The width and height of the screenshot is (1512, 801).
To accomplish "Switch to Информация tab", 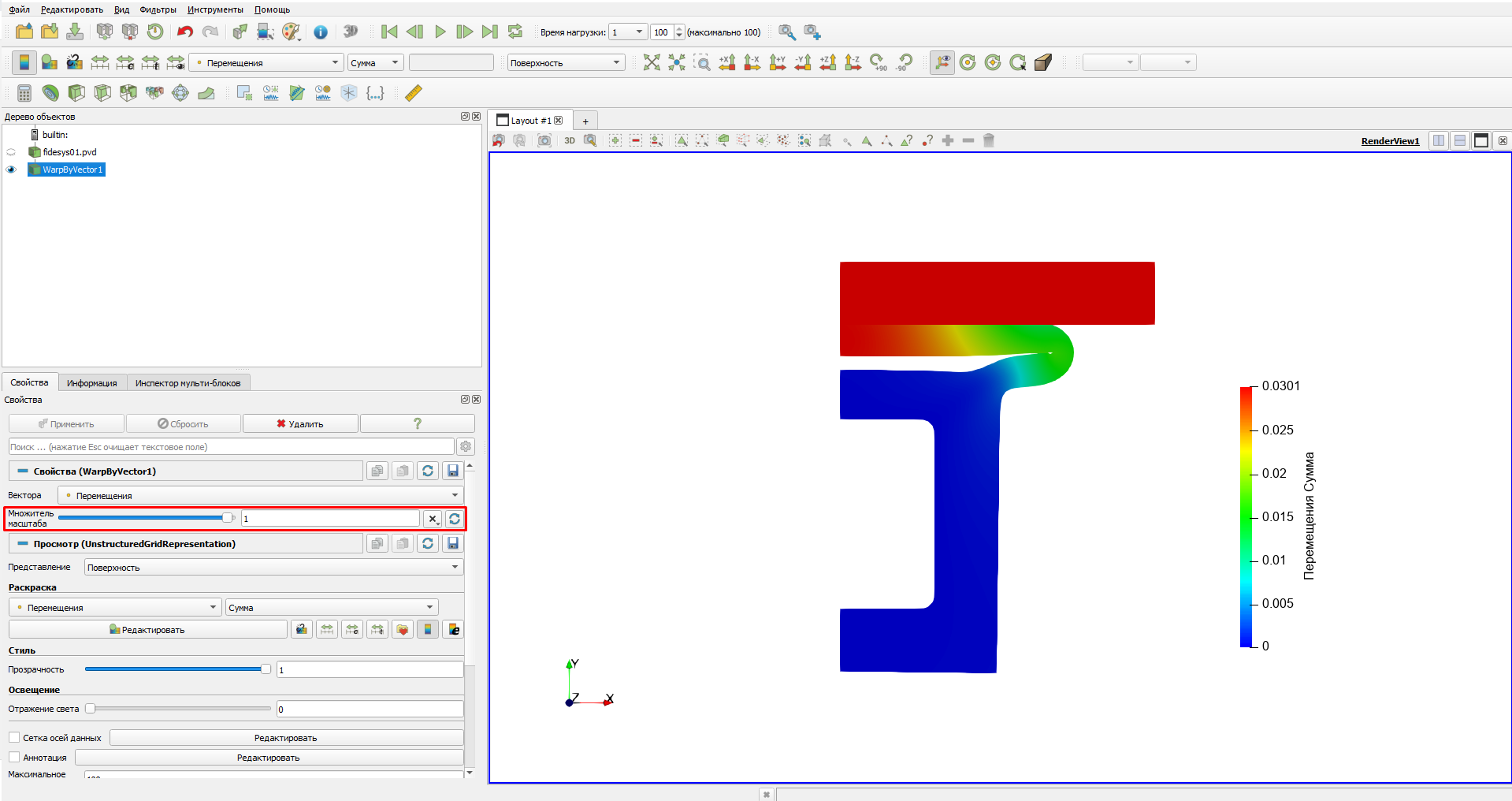I will coord(91,382).
